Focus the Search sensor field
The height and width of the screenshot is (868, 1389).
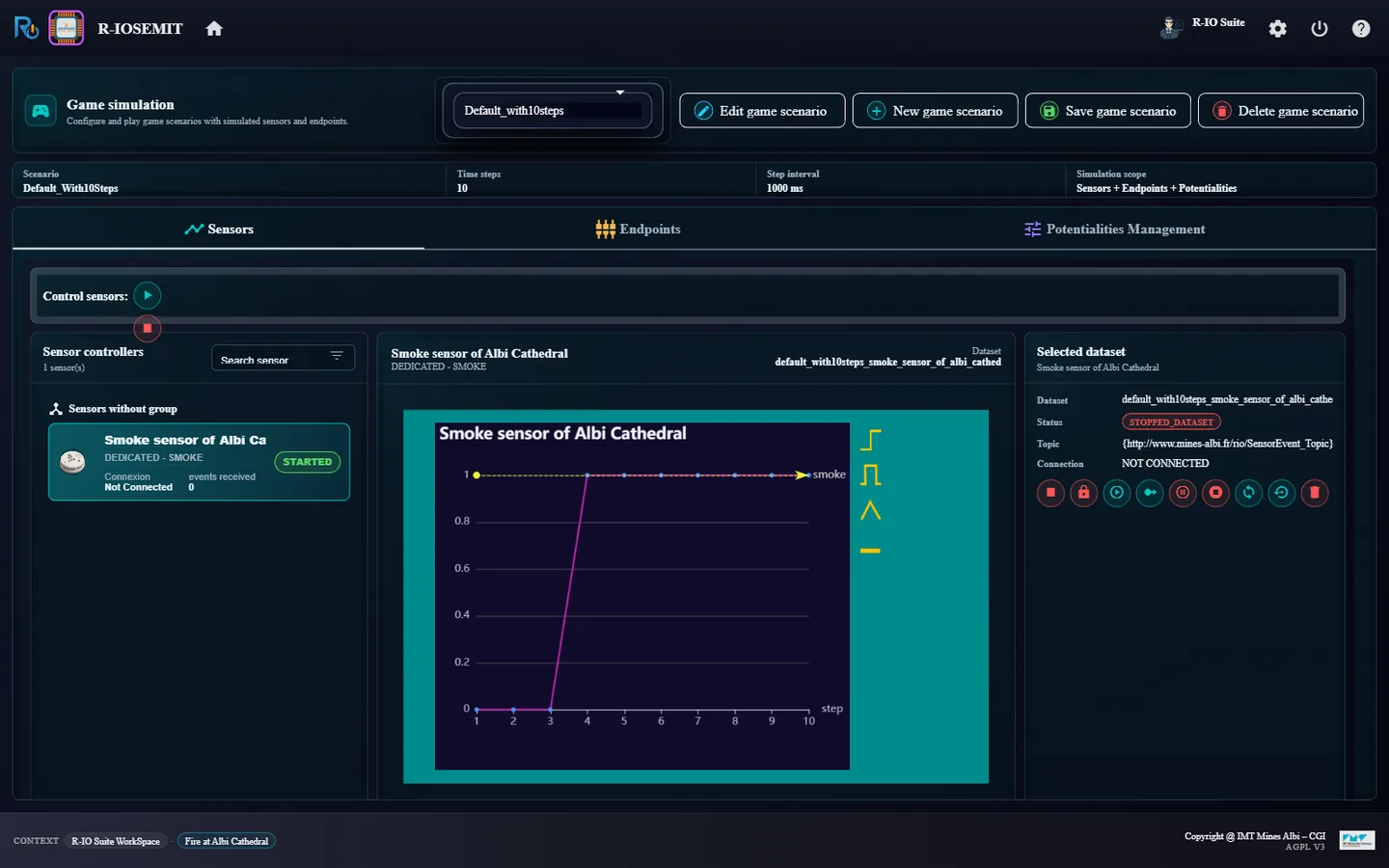[x=284, y=358]
